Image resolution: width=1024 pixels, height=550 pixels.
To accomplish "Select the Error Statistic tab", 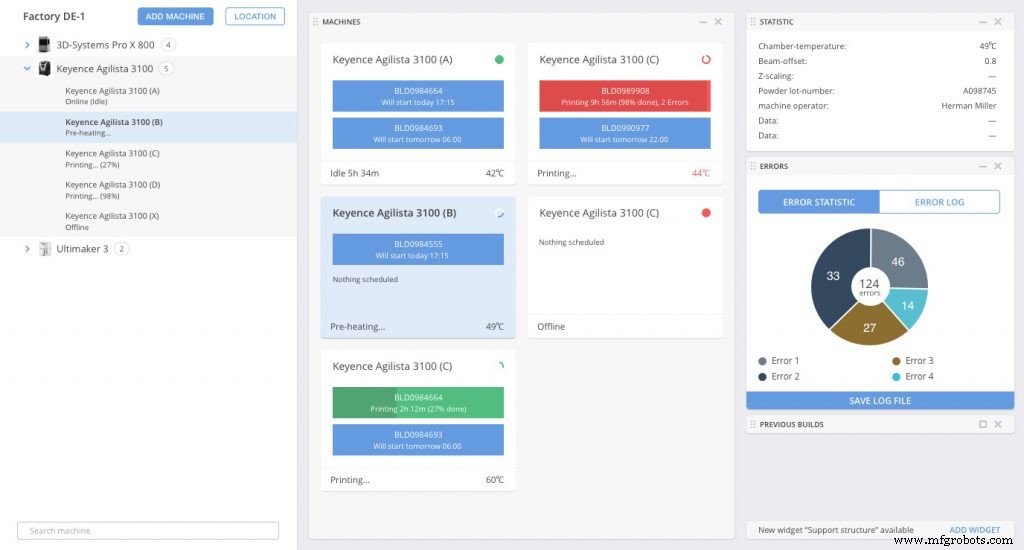I will [x=818, y=202].
